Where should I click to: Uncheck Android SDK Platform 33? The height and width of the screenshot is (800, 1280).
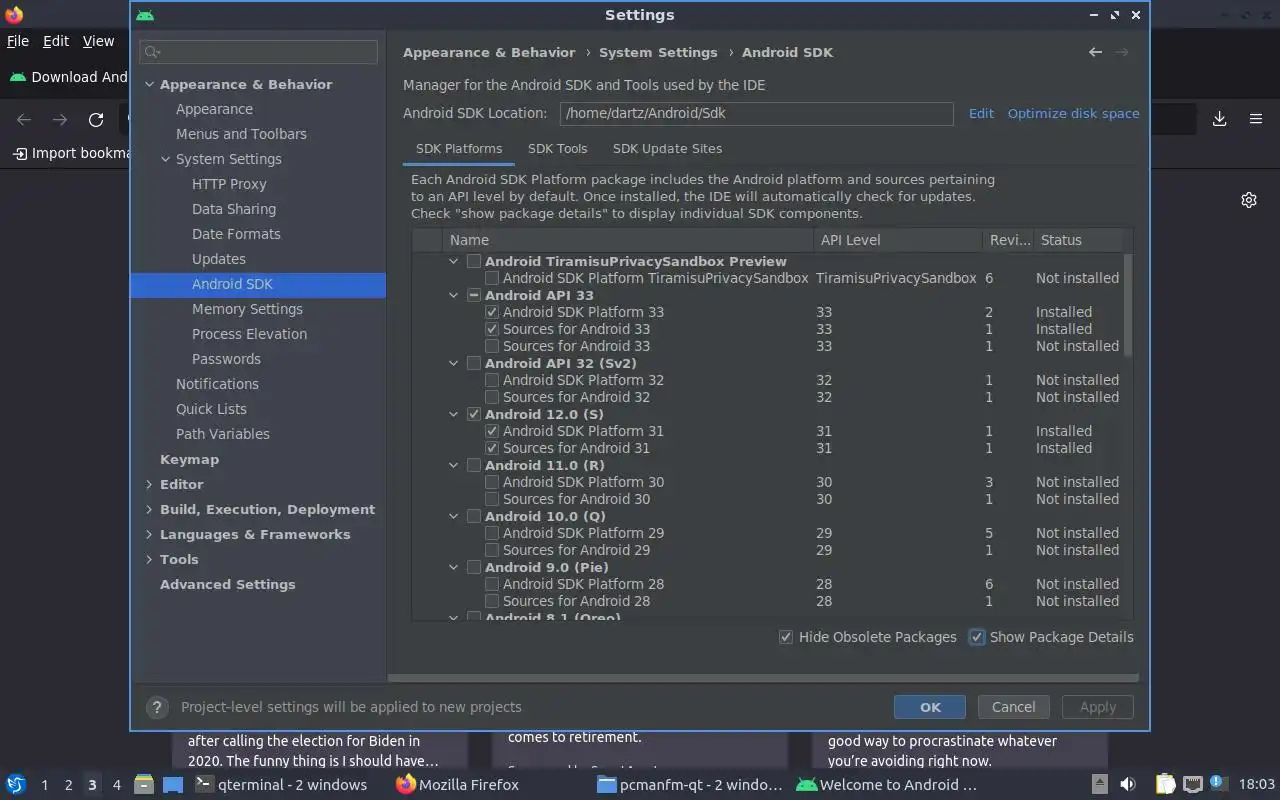coord(492,312)
